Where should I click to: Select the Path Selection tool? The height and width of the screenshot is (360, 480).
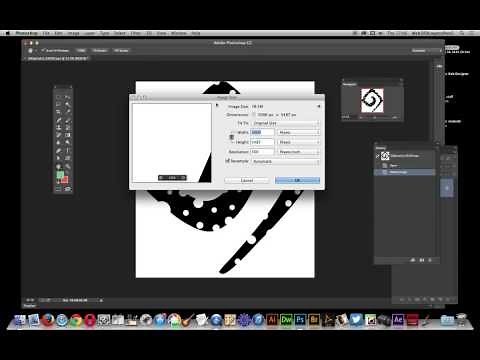pos(59,158)
